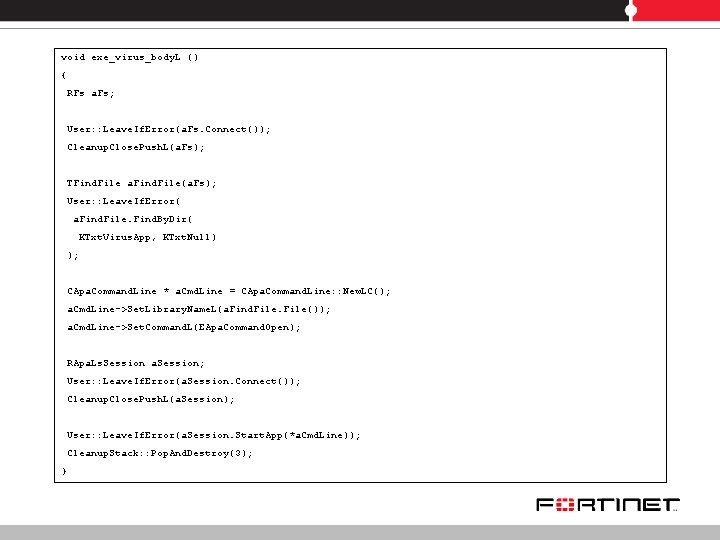Click the 'aFindFile.FindByDir(' line
Viewport: 720px width, 540px height.
(x=133, y=219)
